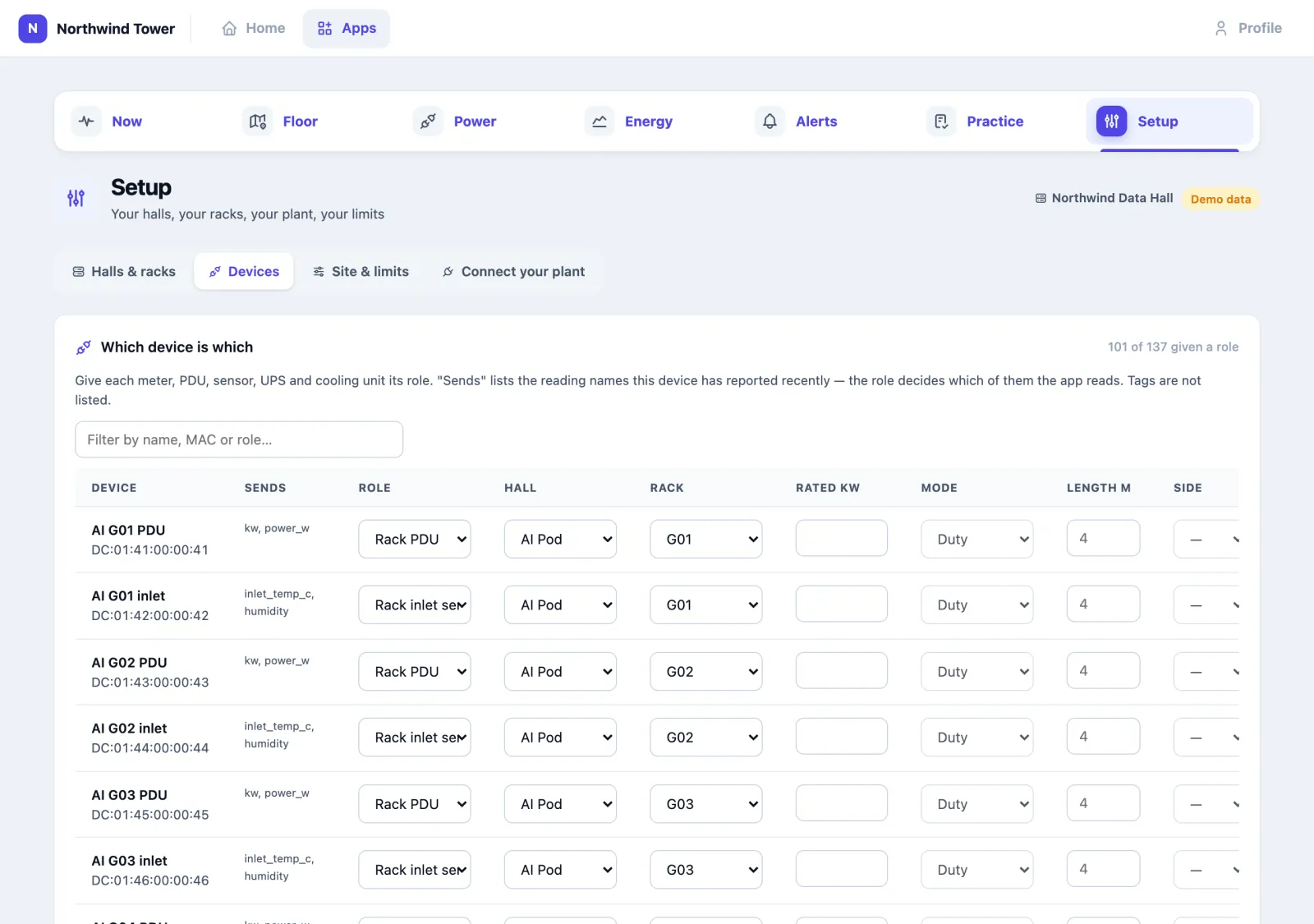Click the 101 of 137 given a role text
The height and width of the screenshot is (924, 1314).
click(x=1173, y=347)
